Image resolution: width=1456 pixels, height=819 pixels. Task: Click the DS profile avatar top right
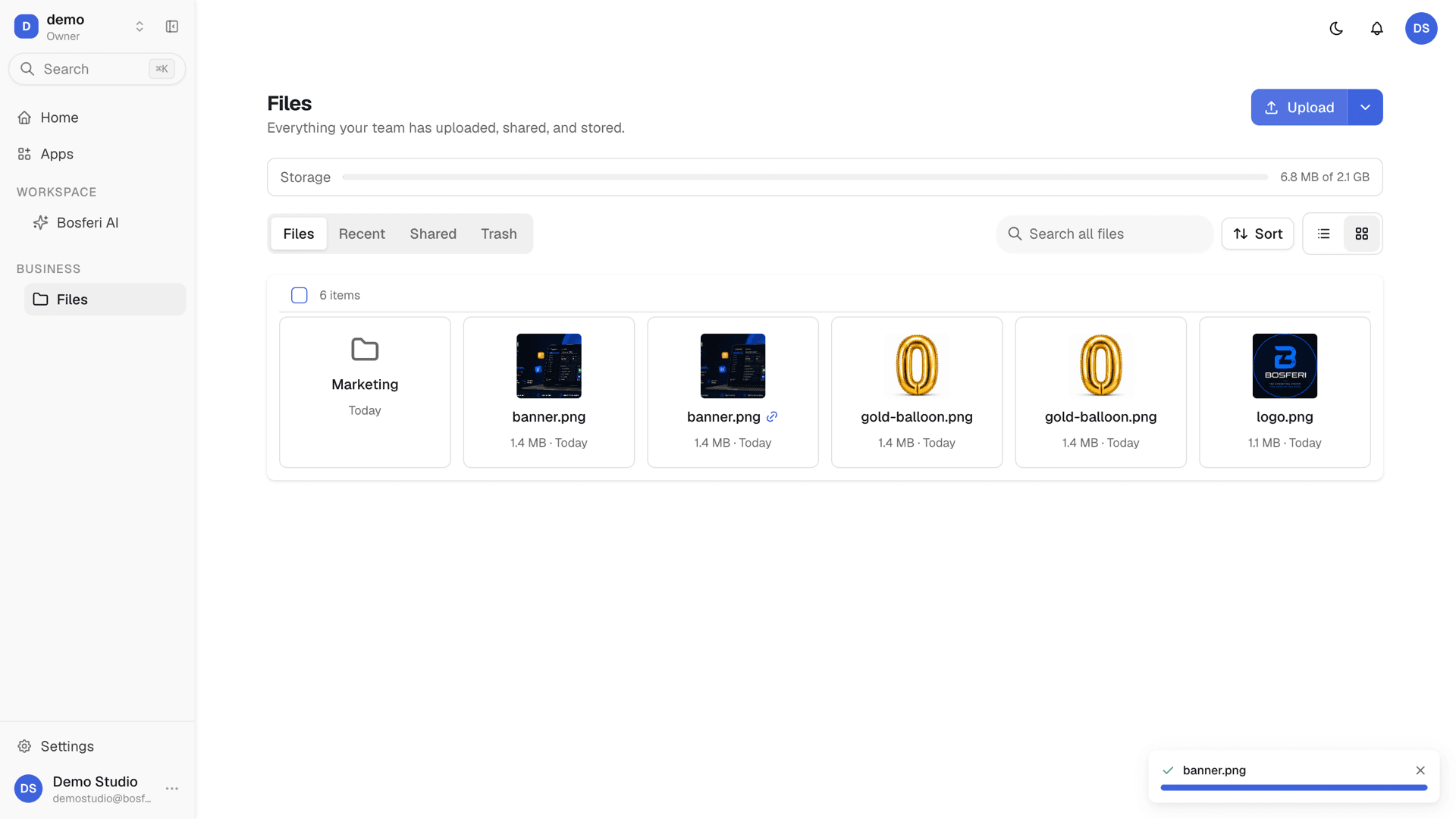[x=1421, y=28]
